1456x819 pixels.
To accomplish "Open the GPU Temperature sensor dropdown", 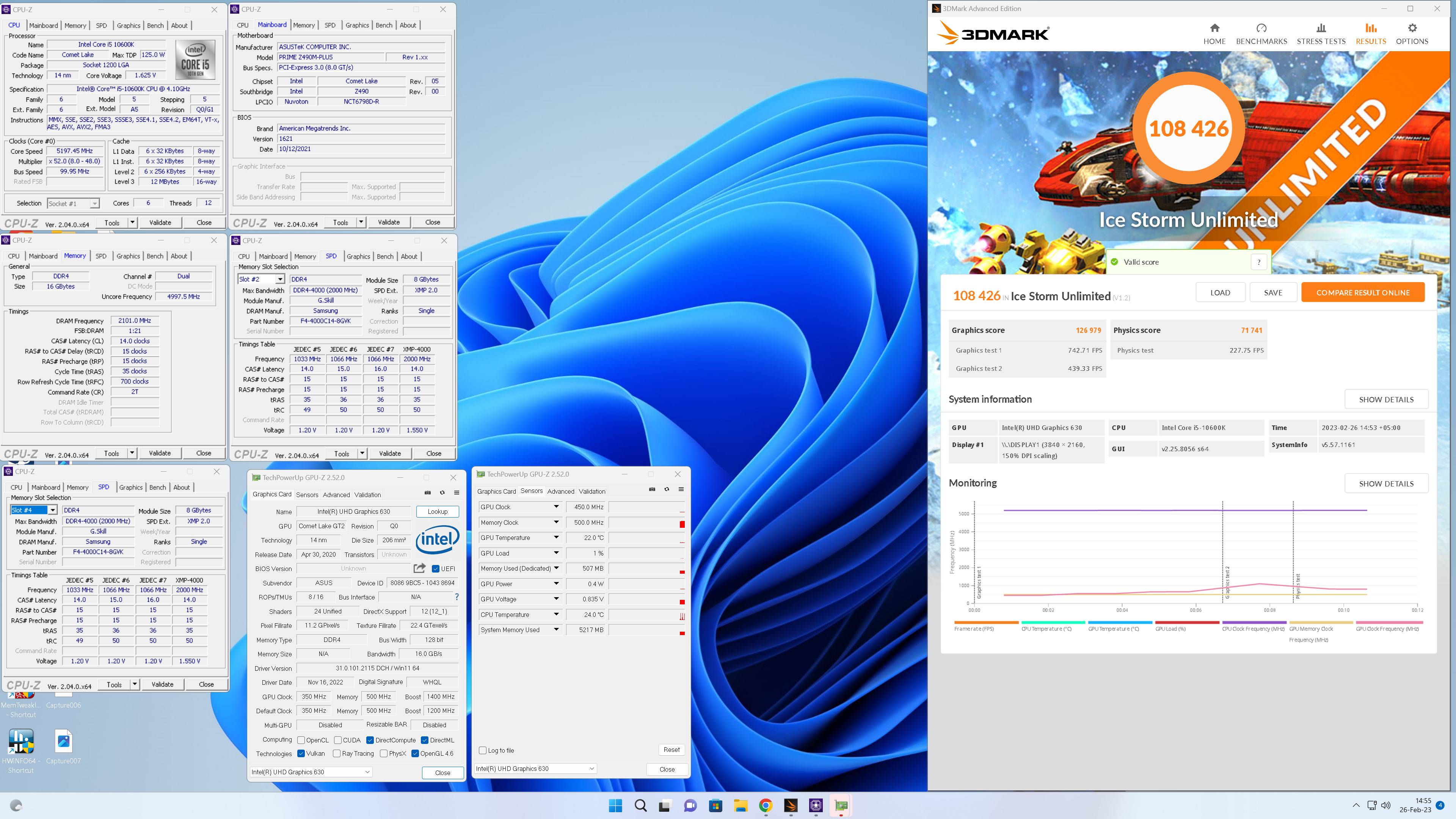I will (x=556, y=538).
